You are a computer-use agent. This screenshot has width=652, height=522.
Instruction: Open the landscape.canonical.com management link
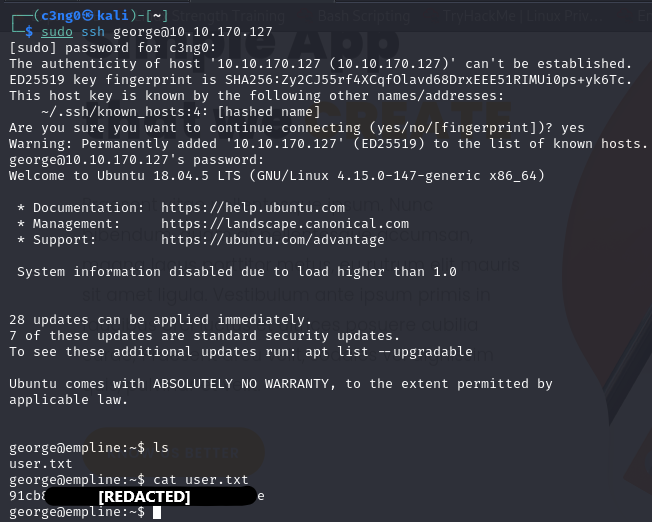click(284, 224)
